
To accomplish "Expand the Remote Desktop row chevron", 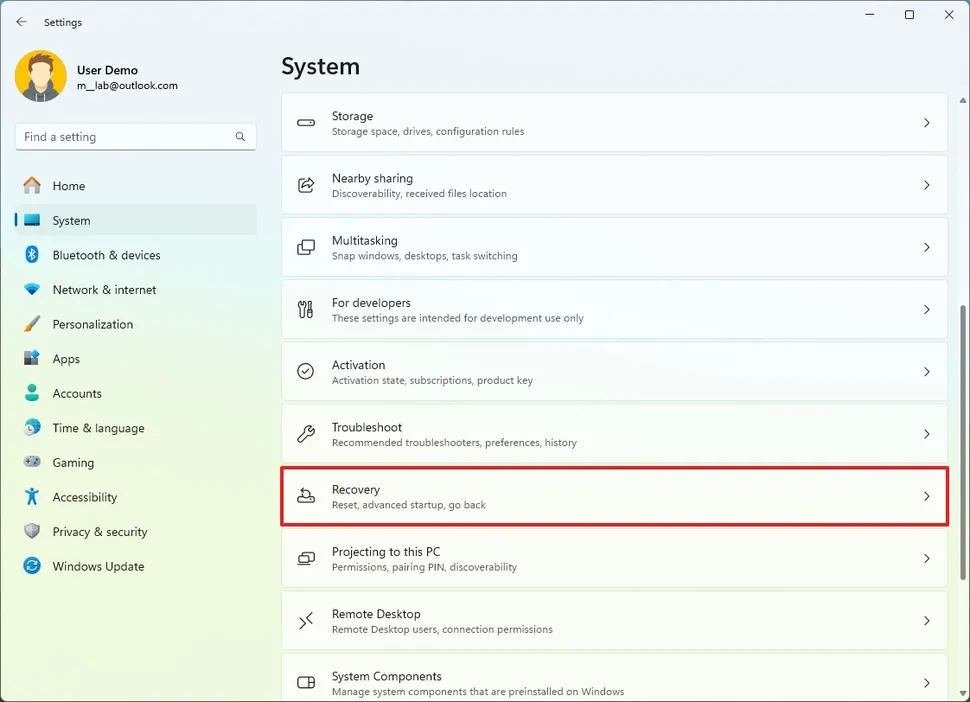I will point(926,621).
